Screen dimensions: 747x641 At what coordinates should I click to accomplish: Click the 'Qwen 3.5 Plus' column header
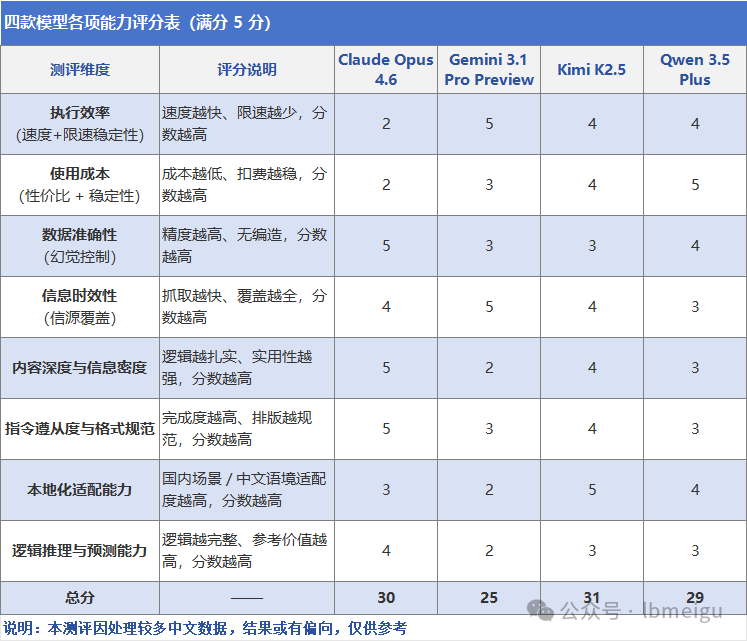coord(695,70)
